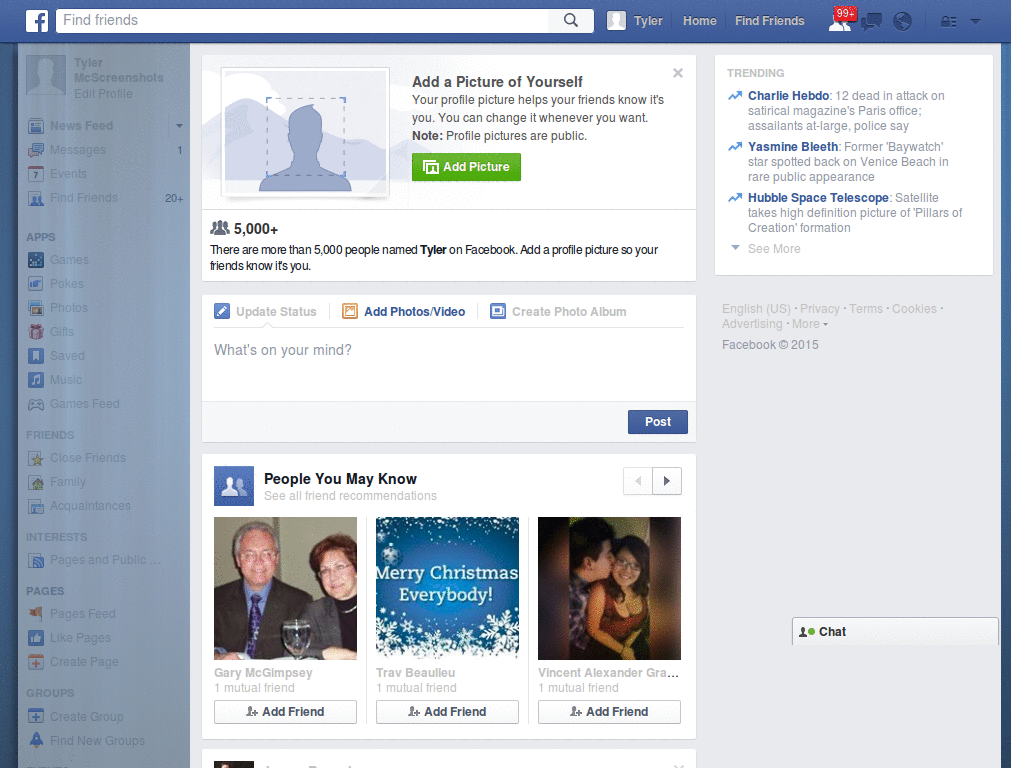Click the Like Pages thumbs-up icon

pos(36,638)
